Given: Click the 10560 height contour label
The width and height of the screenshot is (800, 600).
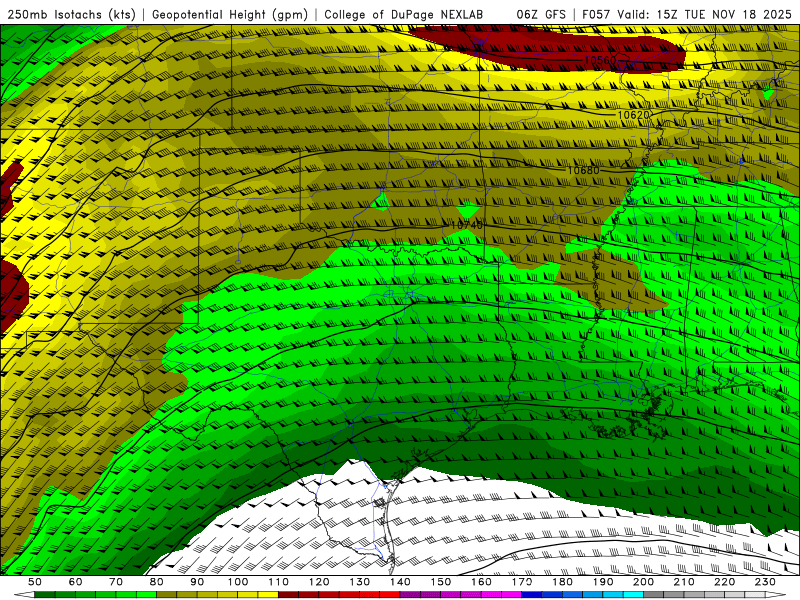Looking at the screenshot, I should 600,61.
